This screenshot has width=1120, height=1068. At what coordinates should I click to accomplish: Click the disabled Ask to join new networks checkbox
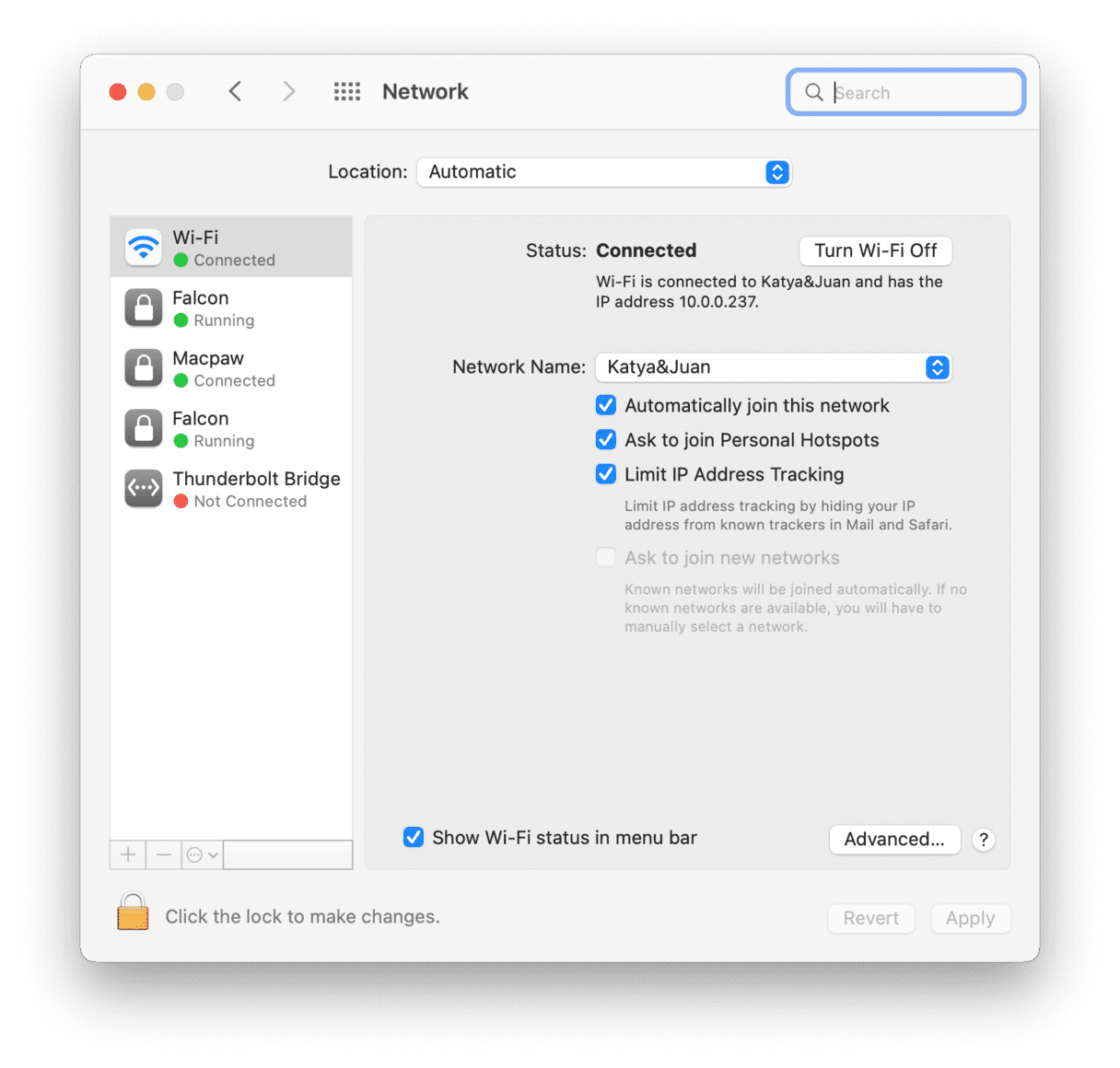pyautogui.click(x=606, y=557)
